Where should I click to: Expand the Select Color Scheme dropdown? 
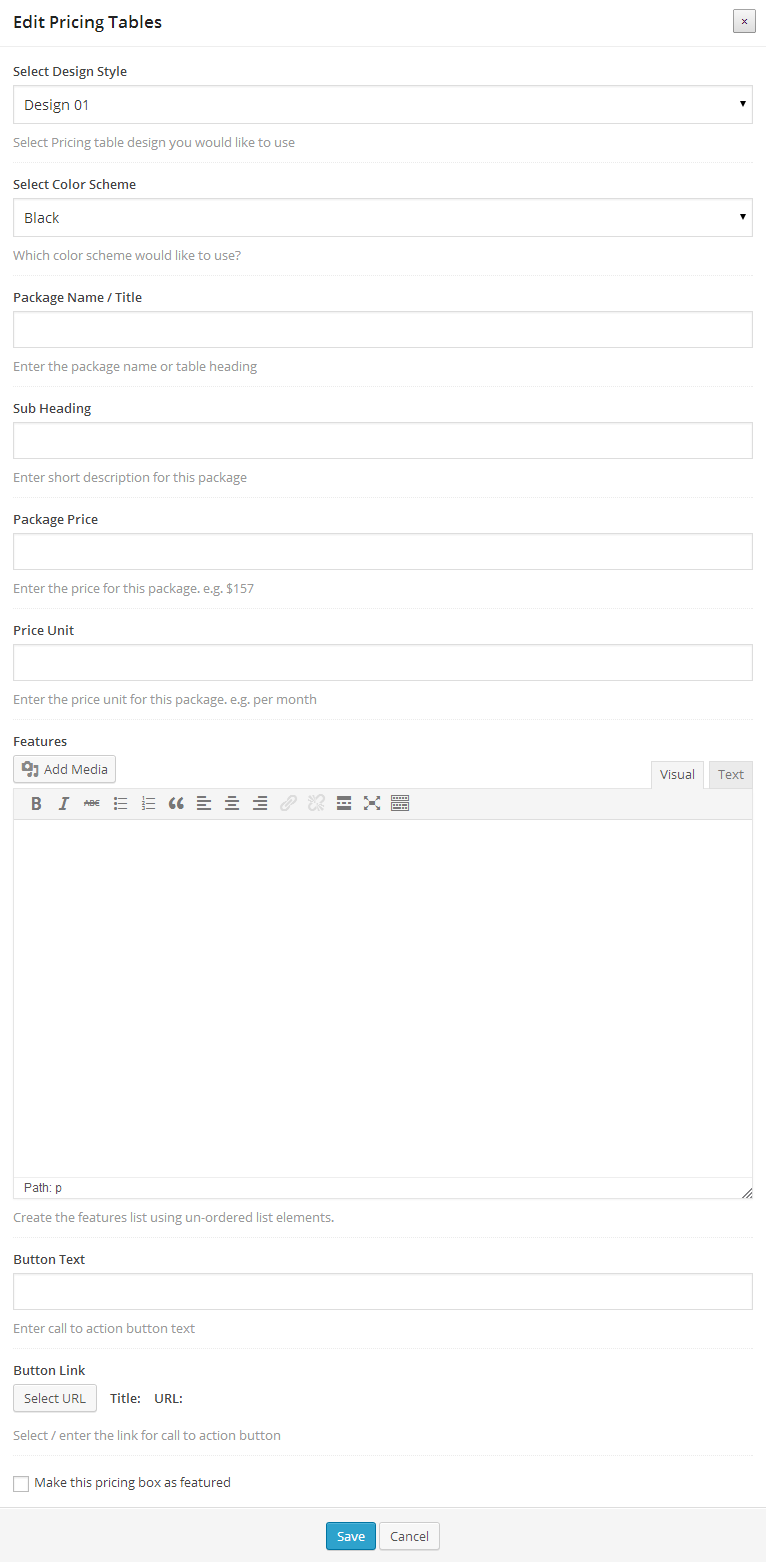tap(382, 218)
